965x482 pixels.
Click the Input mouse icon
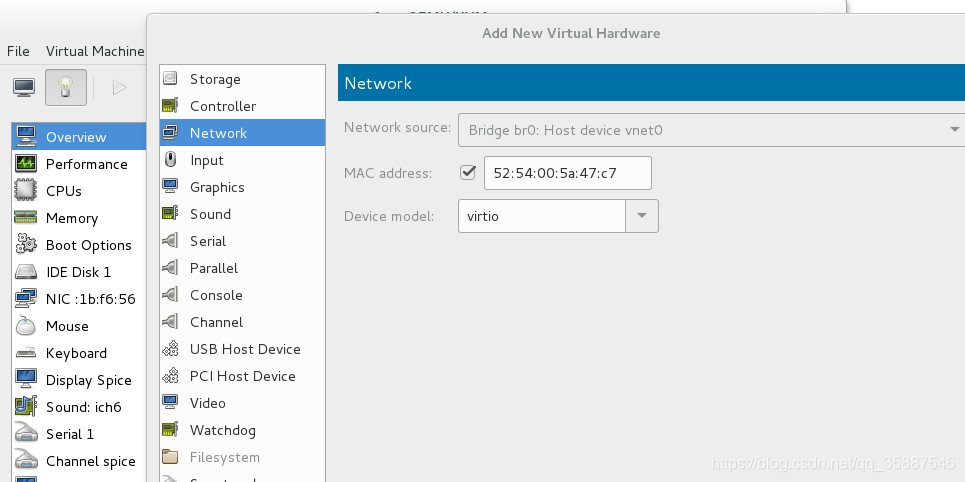[x=170, y=160]
